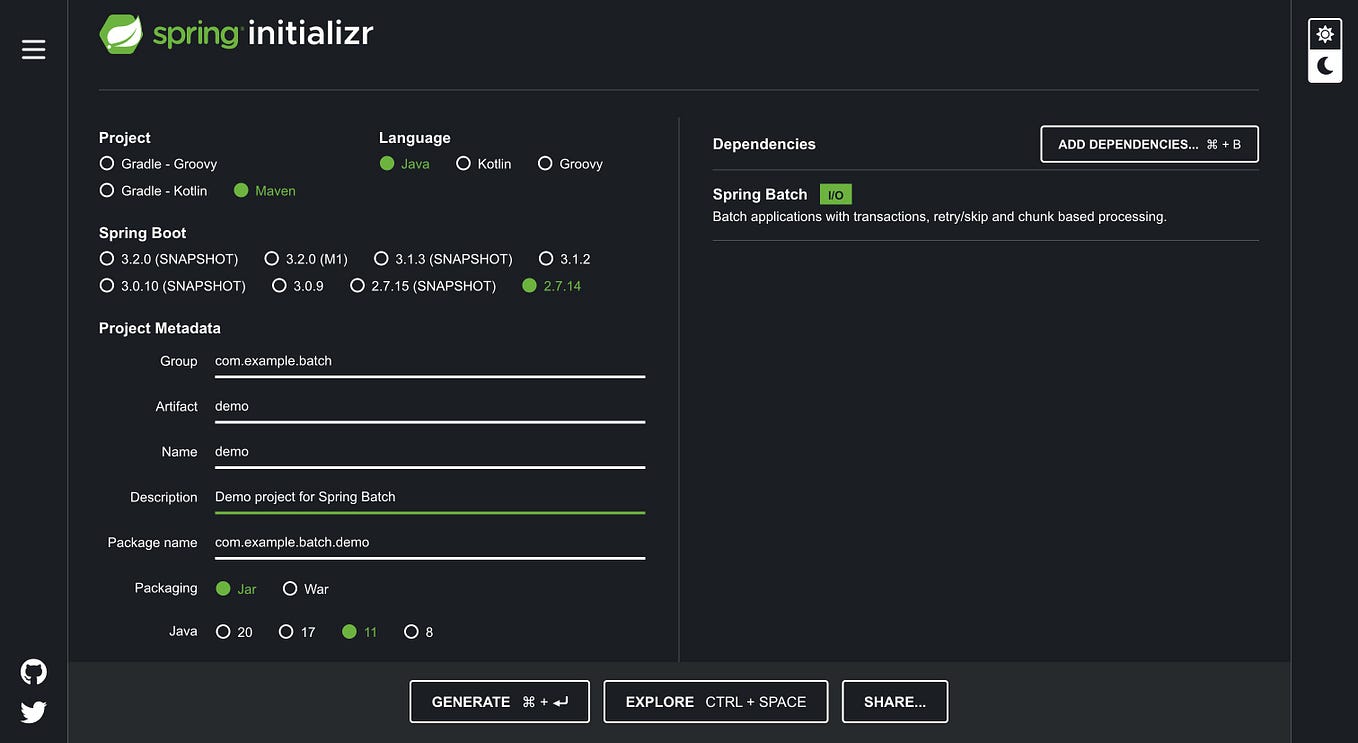1358x743 pixels.
Task: Select Spring Boot version 3.1.2
Action: pyautogui.click(x=546, y=258)
